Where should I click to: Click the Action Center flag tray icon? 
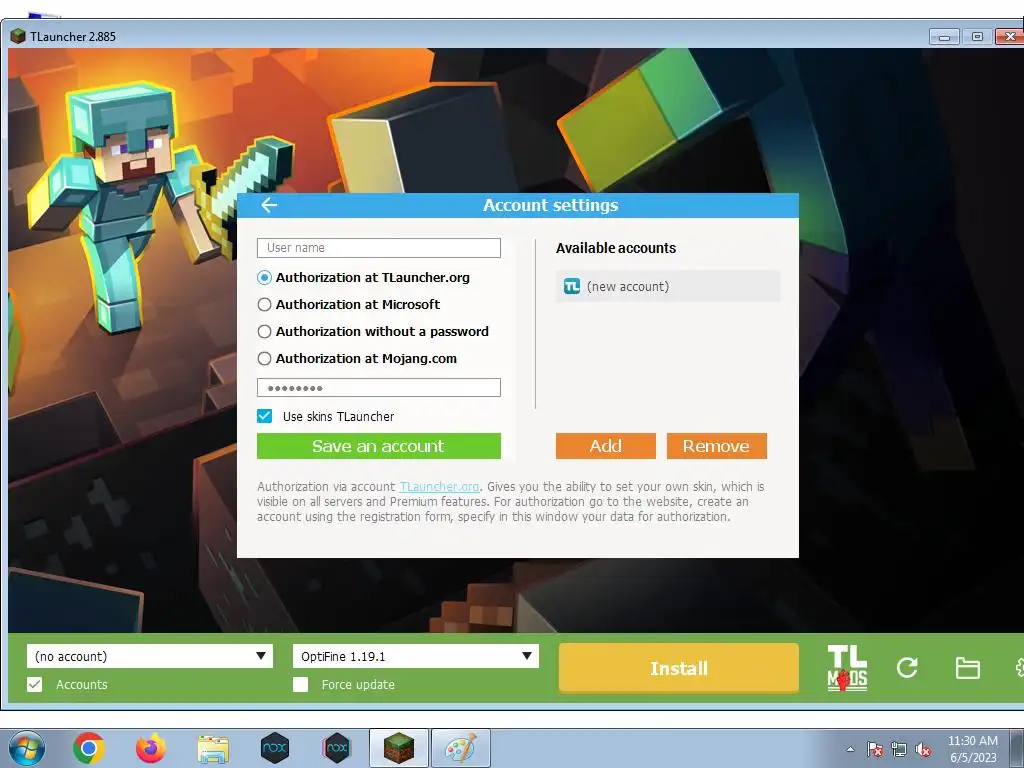[x=875, y=749]
